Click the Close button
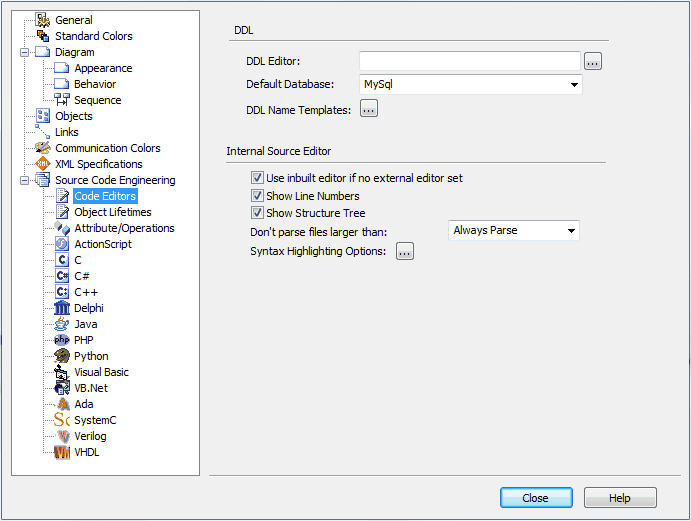Image resolution: width=691 pixels, height=521 pixels. pyautogui.click(x=536, y=497)
